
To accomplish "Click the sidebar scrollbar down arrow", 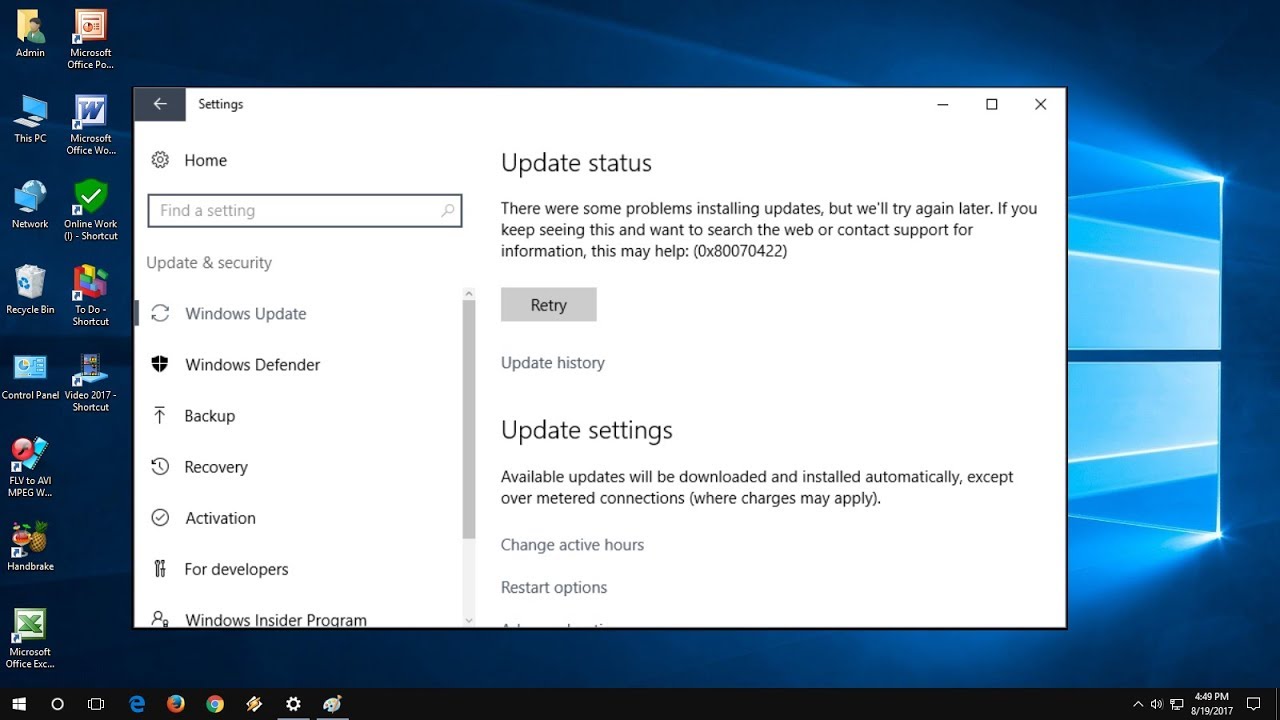I will (469, 620).
